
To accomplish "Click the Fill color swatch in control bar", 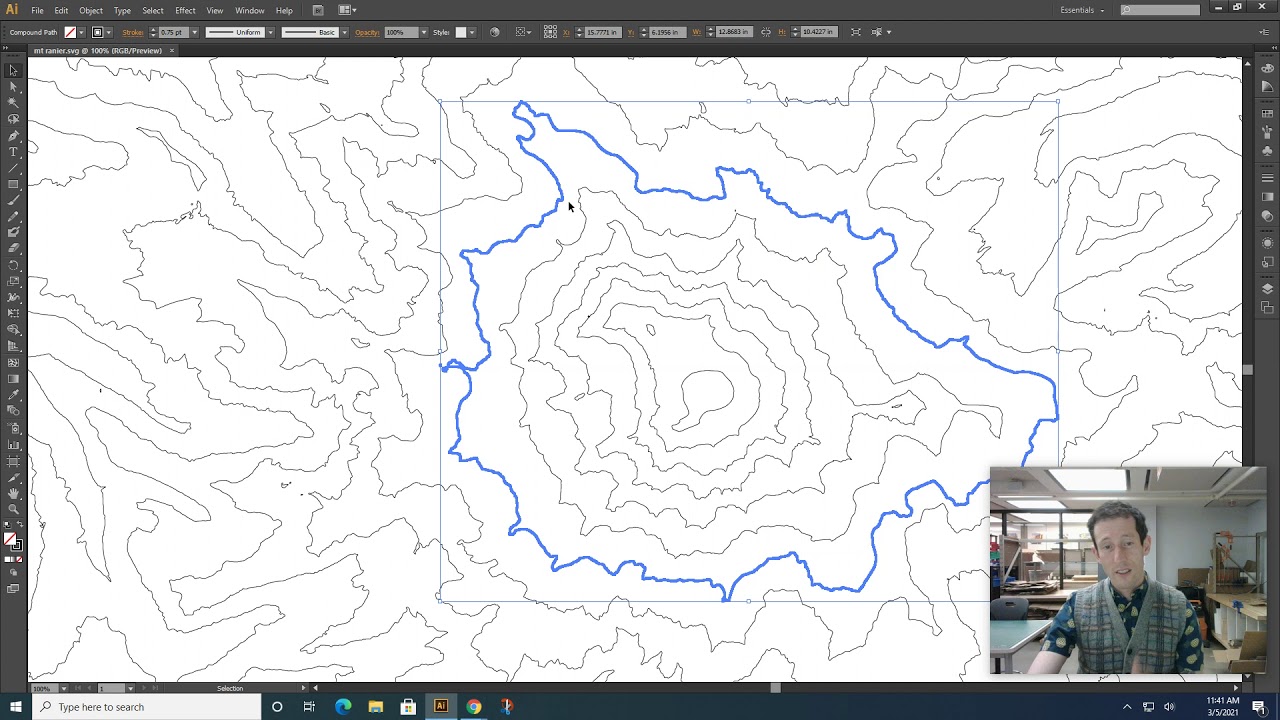I will (70, 32).
